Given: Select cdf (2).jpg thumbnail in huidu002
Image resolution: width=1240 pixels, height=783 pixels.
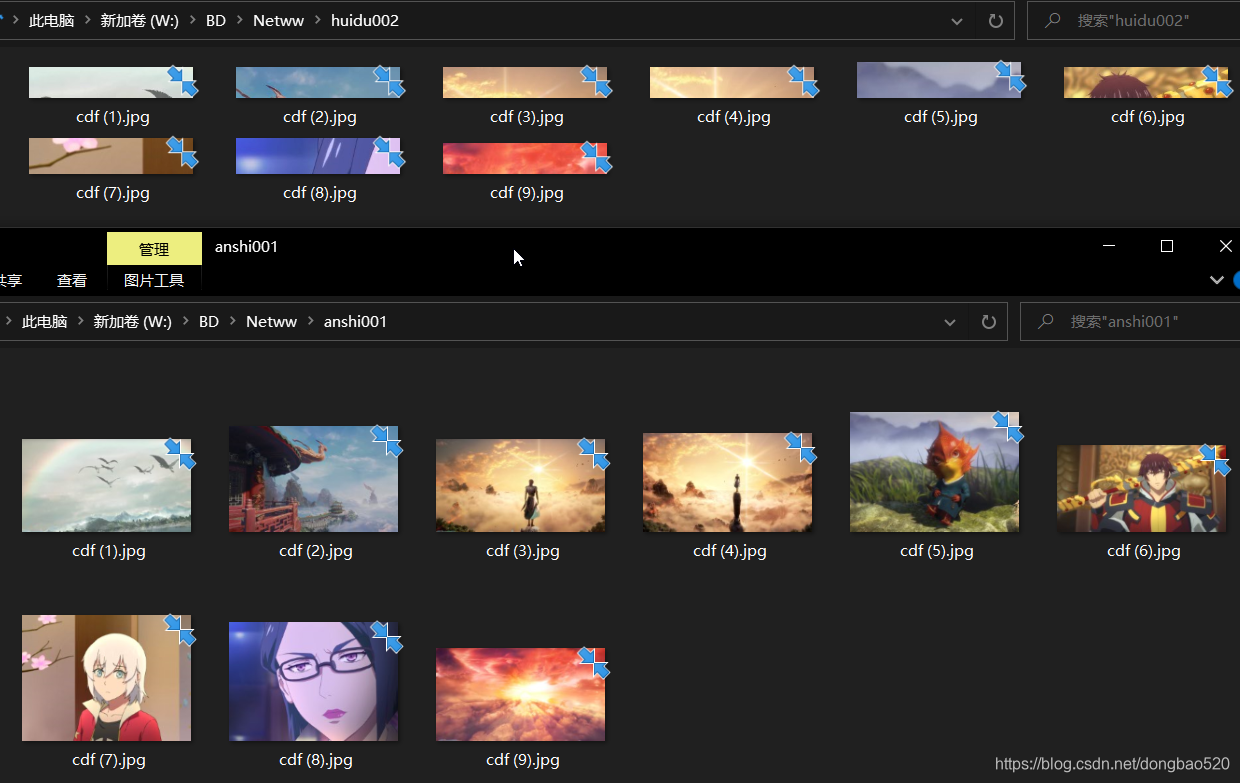Looking at the screenshot, I should click(318, 82).
